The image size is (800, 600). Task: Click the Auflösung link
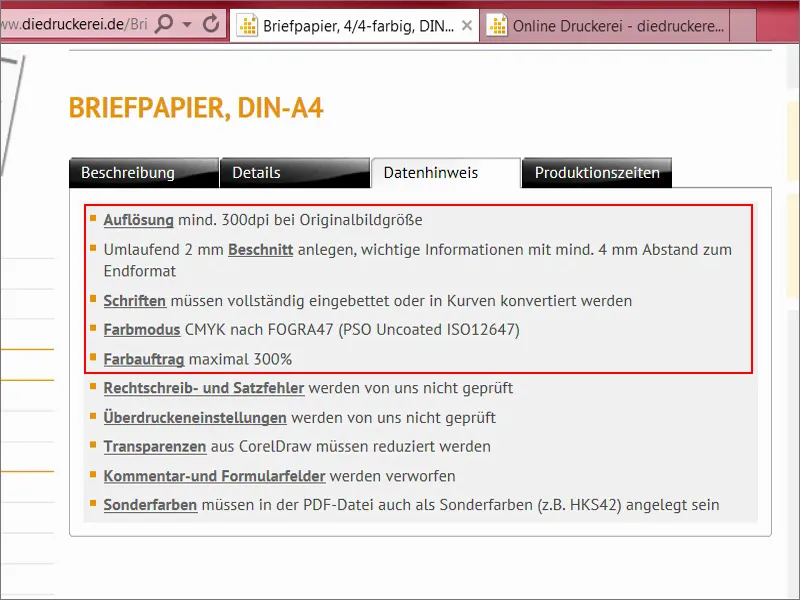pyautogui.click(x=138, y=220)
